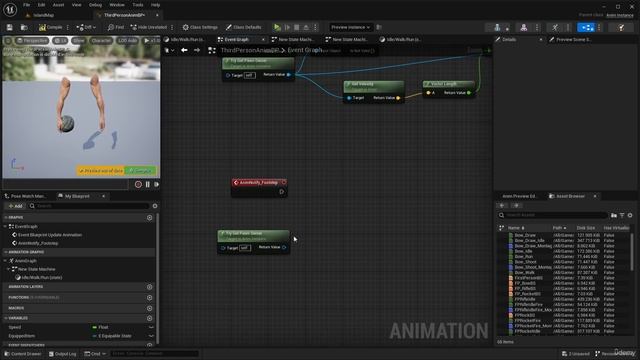
Task: Add a new function with plus icon
Action: point(149,298)
